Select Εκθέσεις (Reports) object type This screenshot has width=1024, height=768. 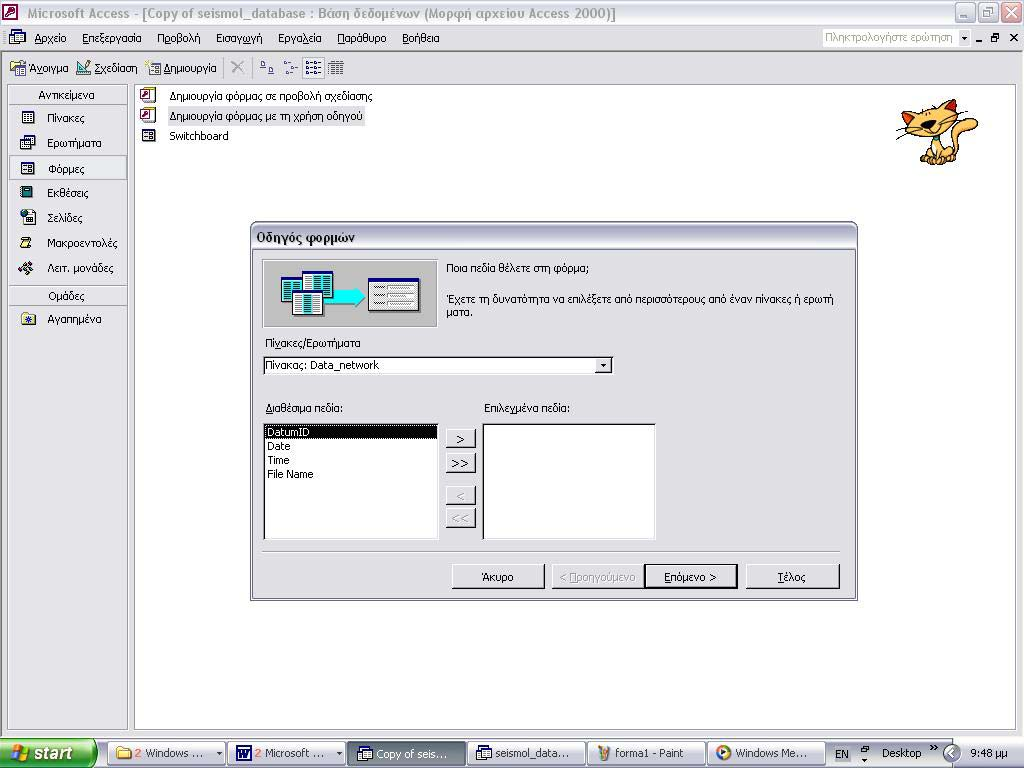click(x=68, y=193)
